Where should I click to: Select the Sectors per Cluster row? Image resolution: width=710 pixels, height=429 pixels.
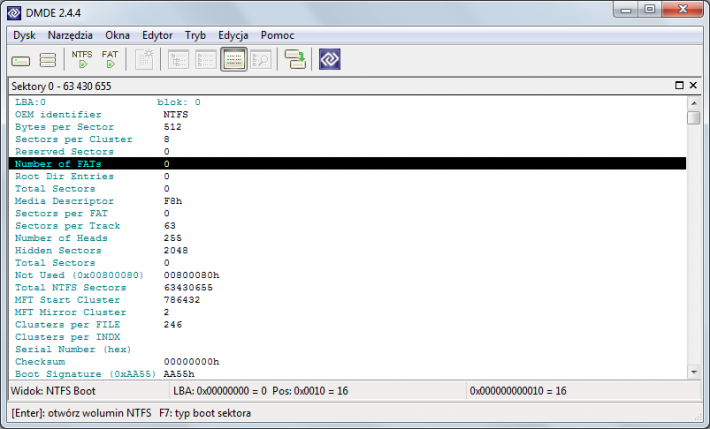[x=347, y=139]
